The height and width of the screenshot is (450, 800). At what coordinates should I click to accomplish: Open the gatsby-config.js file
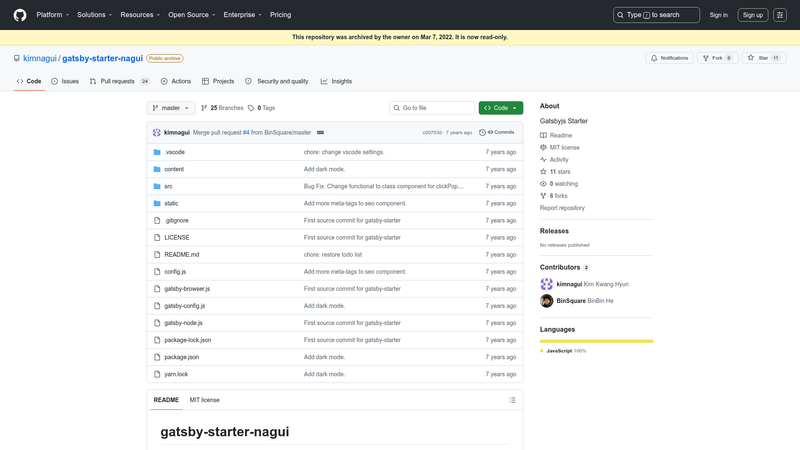pyautogui.click(x=185, y=306)
